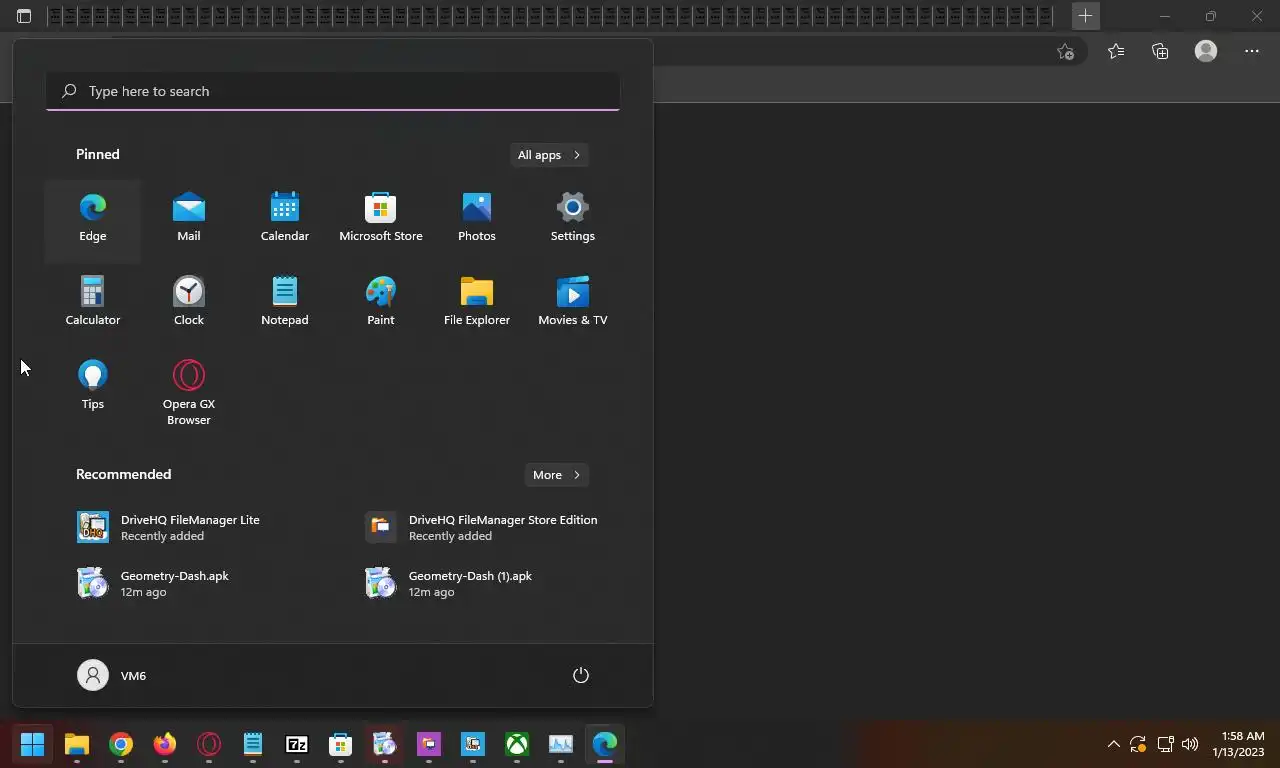Open DriveHQ FileManager Lite recommendation

tap(189, 527)
